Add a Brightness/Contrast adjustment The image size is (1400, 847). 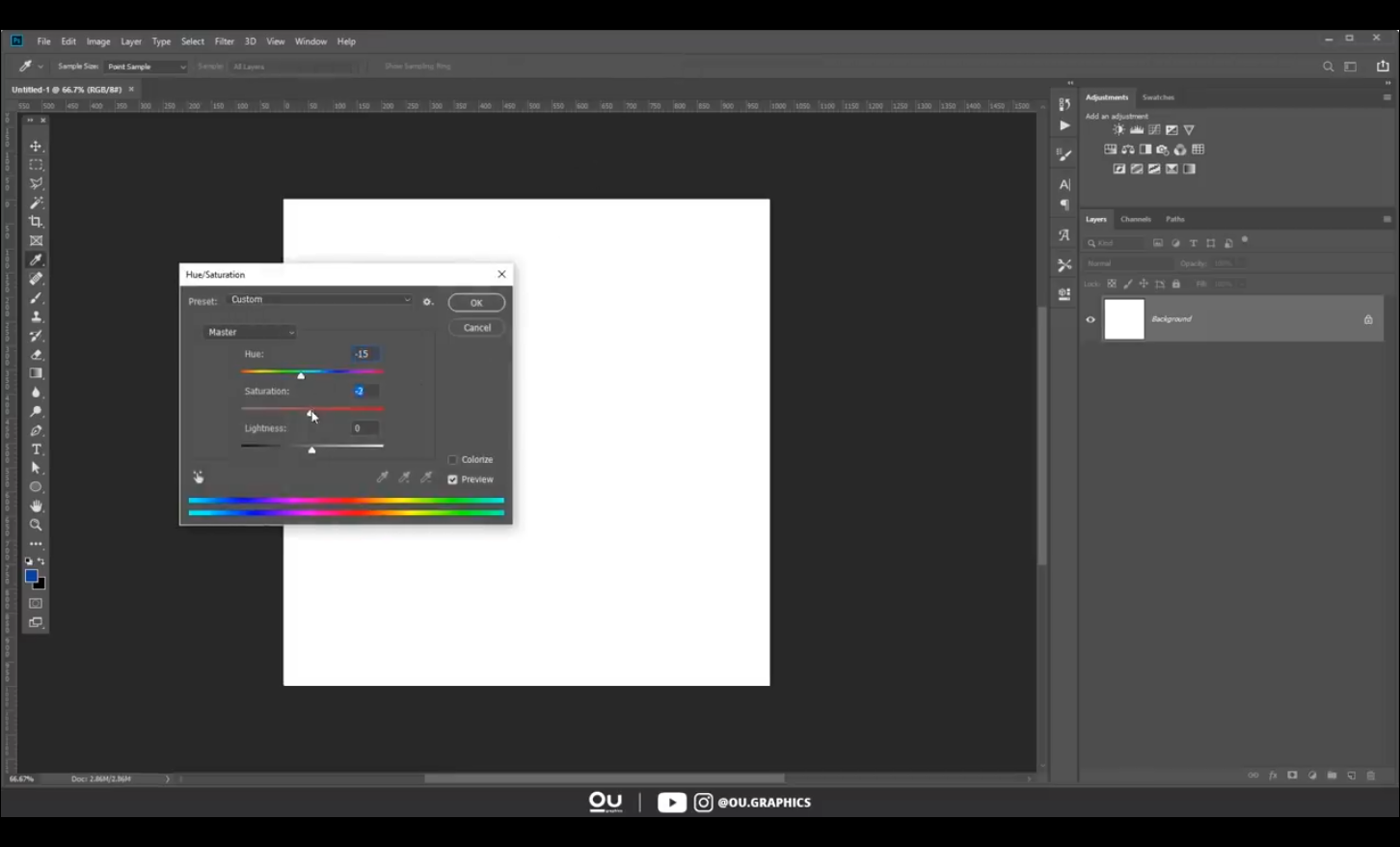point(1118,130)
